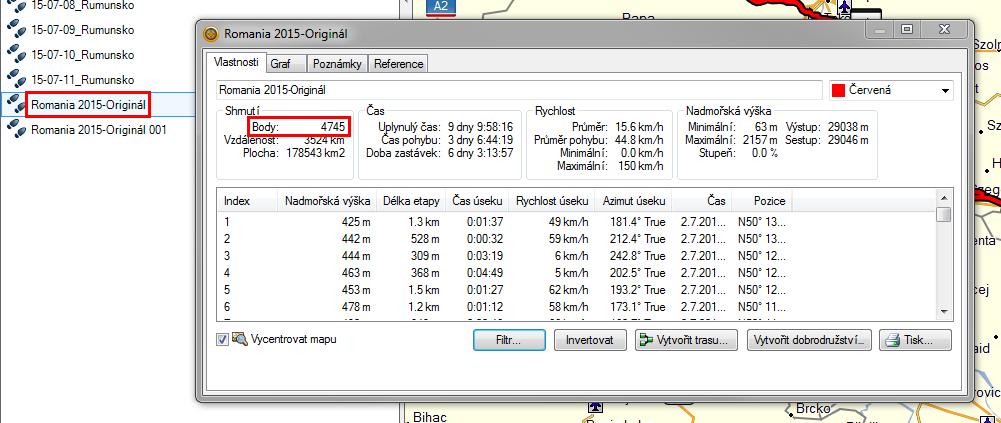Click the footprint icon of Romania 2015-Originál 001

[16, 129]
